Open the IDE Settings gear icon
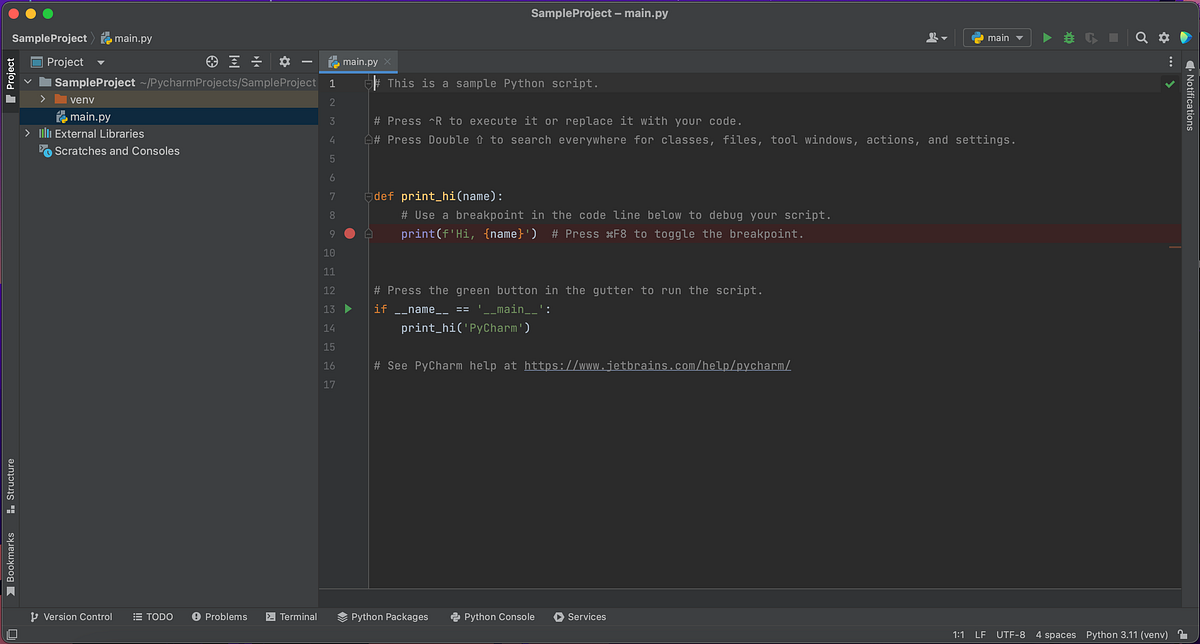The height and width of the screenshot is (644, 1200). pos(1163,37)
